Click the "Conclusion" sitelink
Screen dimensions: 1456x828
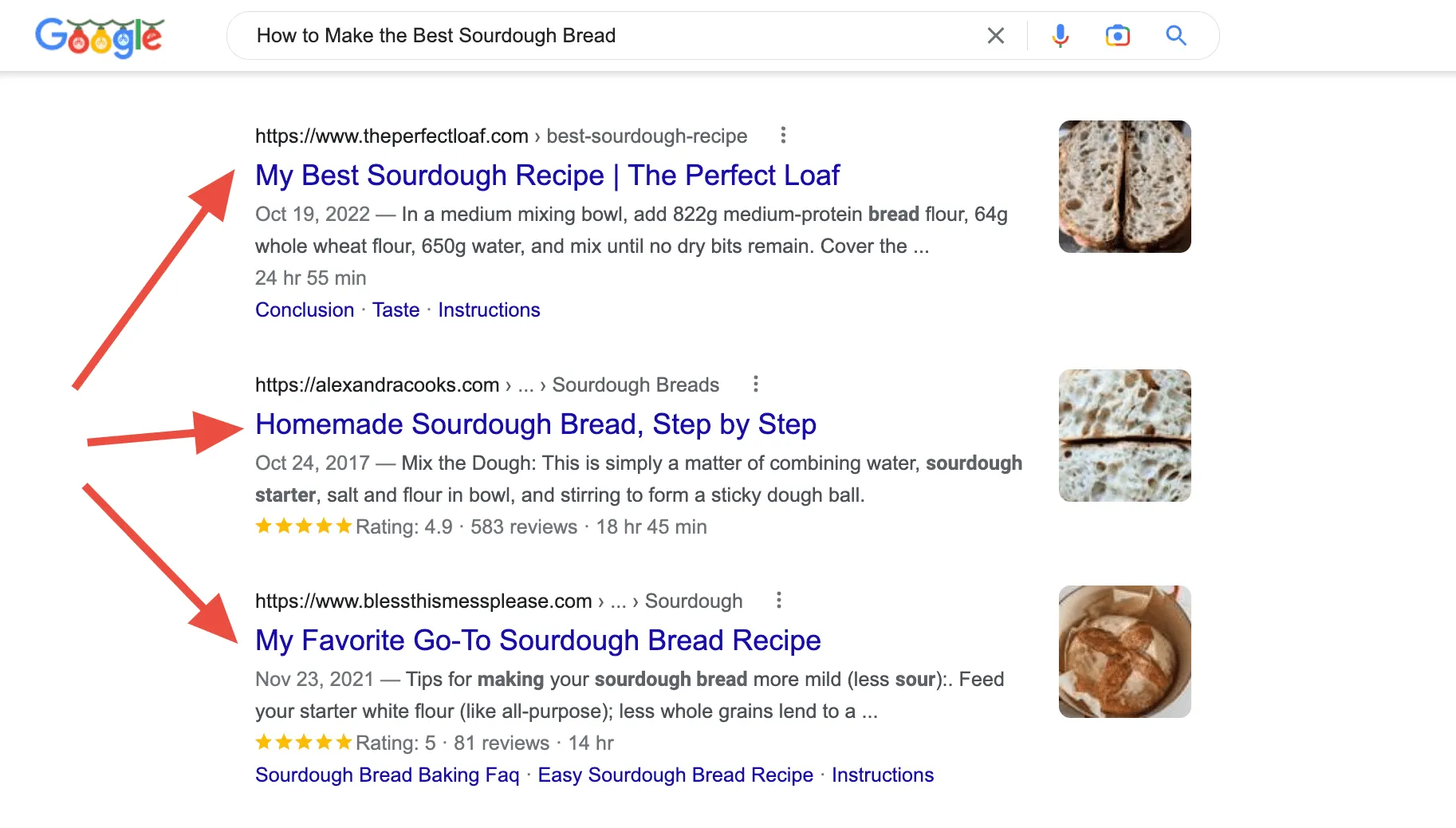click(304, 310)
